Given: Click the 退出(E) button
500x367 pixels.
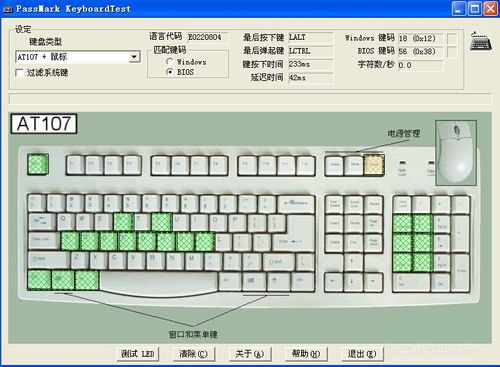Looking at the screenshot, I should 362,354.
